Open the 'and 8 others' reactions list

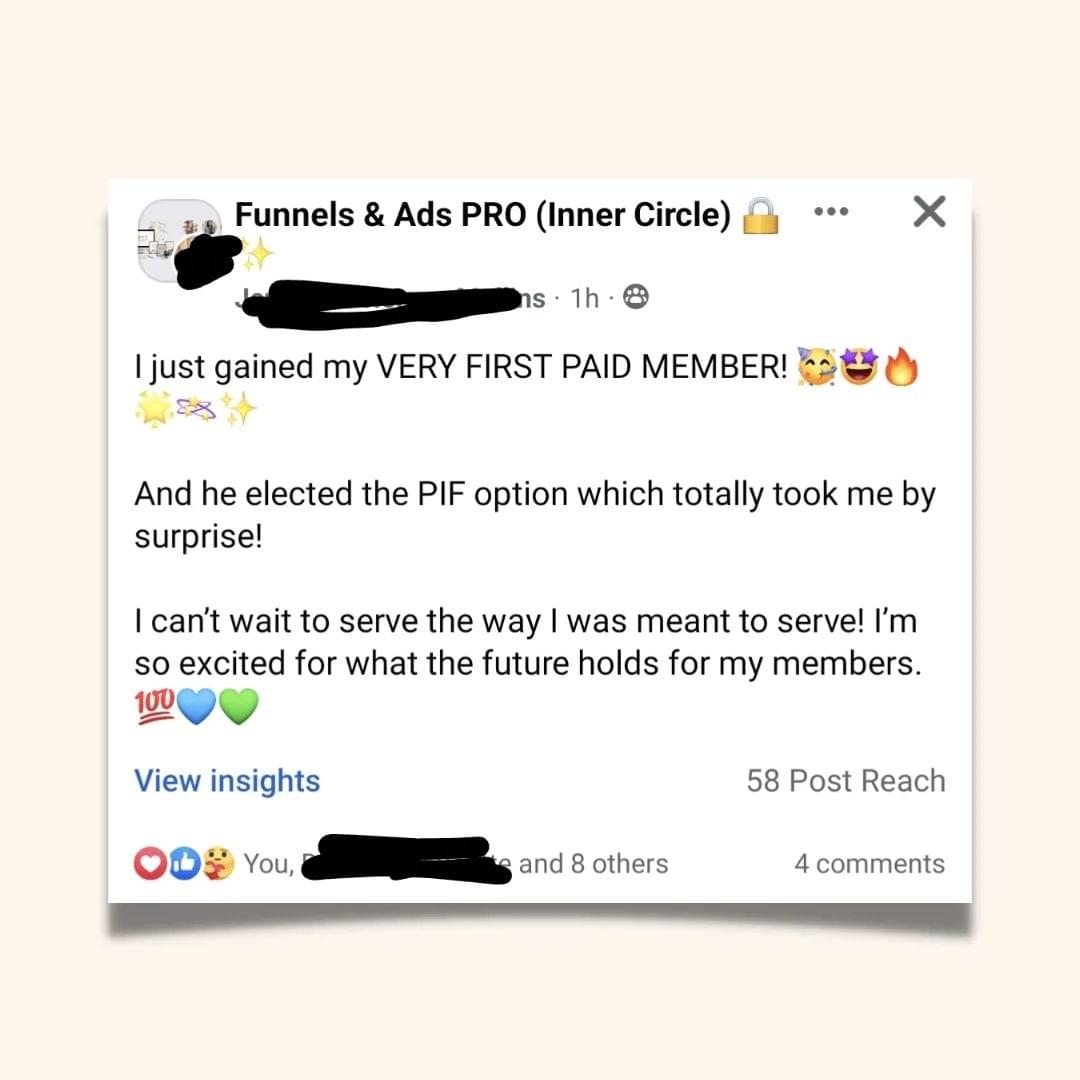pyautogui.click(x=592, y=864)
